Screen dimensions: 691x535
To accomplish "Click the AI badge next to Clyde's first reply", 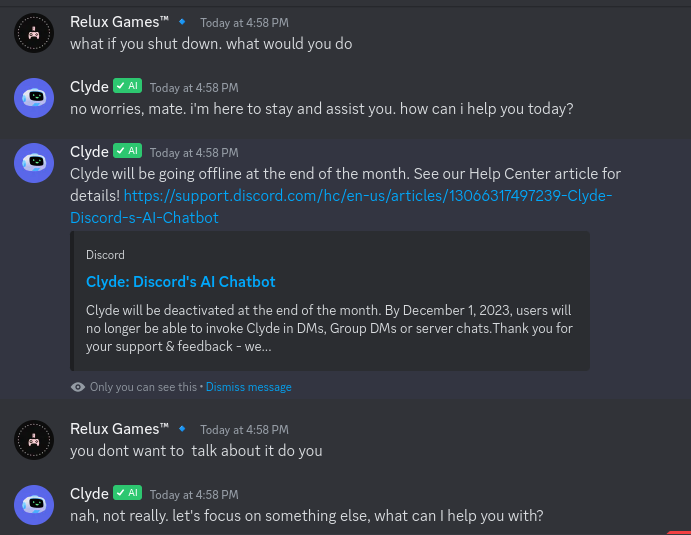I will tap(127, 86).
